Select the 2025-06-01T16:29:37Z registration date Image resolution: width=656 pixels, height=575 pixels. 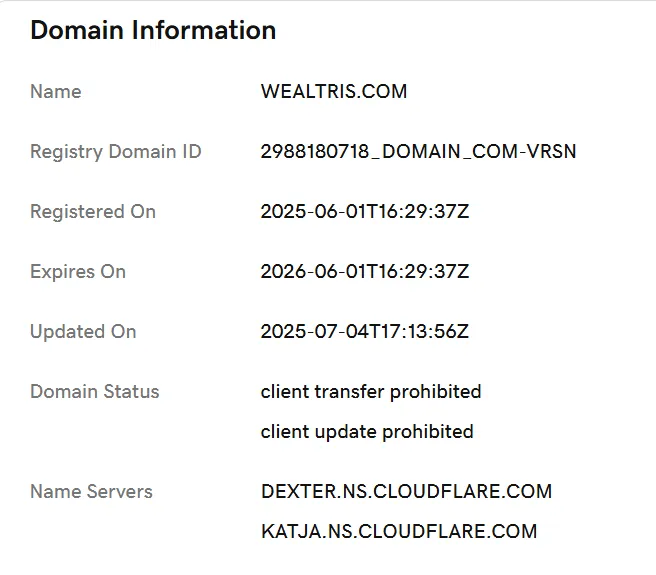point(364,212)
